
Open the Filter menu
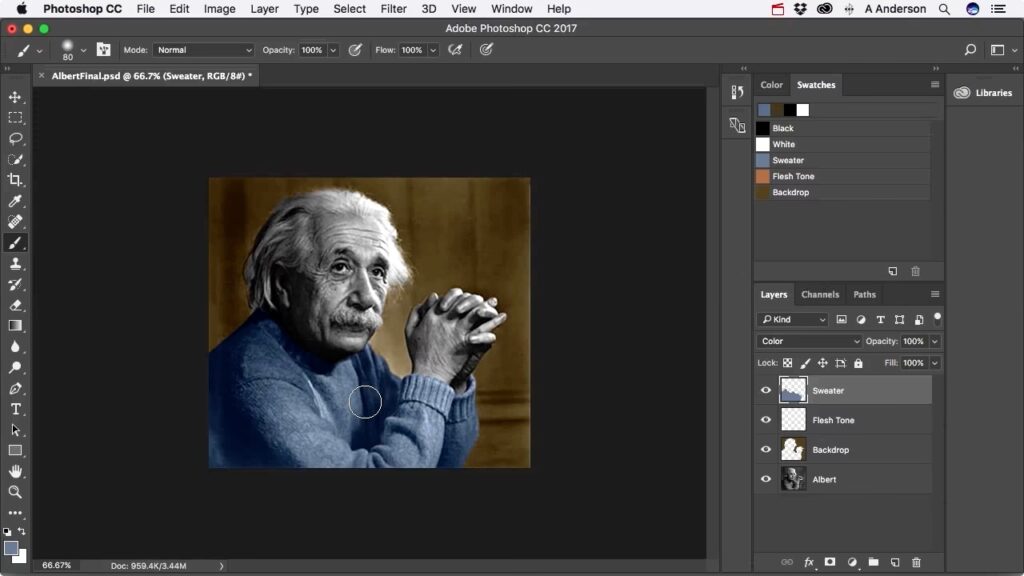point(393,9)
